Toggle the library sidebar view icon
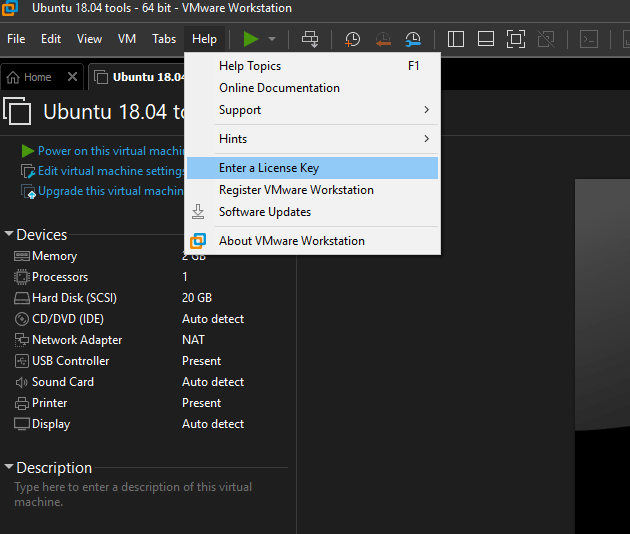The width and height of the screenshot is (630, 534). [x=456, y=39]
